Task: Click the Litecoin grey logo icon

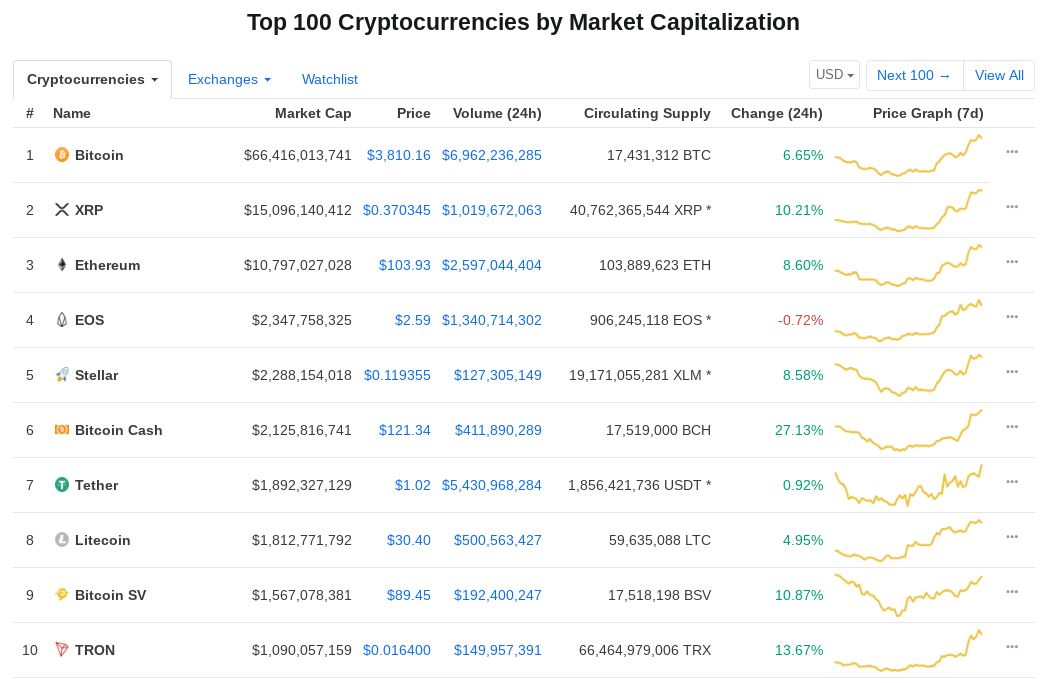Action: [x=62, y=540]
